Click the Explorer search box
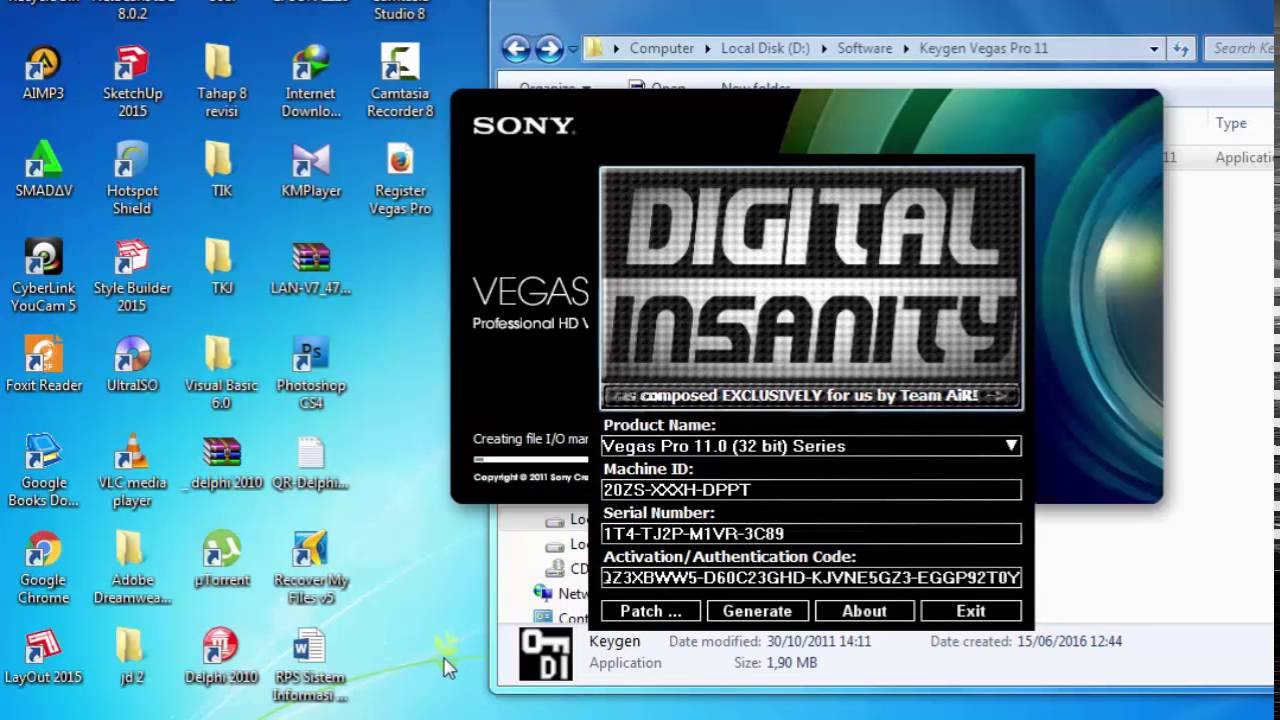Screen dimensions: 1280x720 point(1241,48)
